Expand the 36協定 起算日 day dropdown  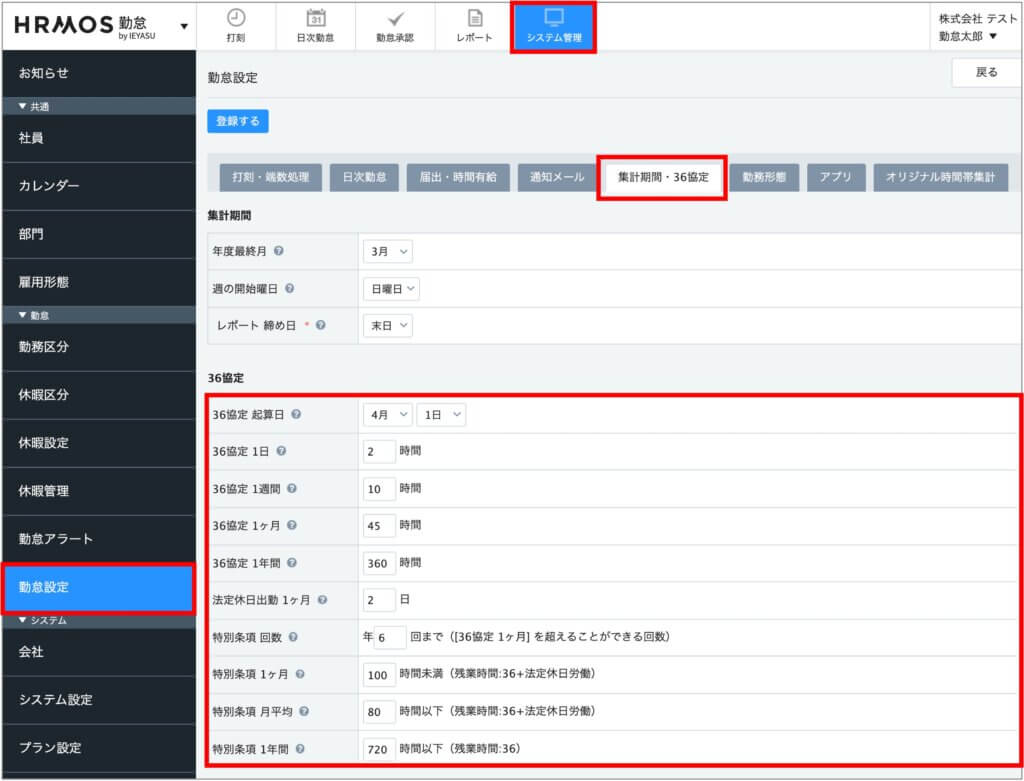(x=441, y=414)
